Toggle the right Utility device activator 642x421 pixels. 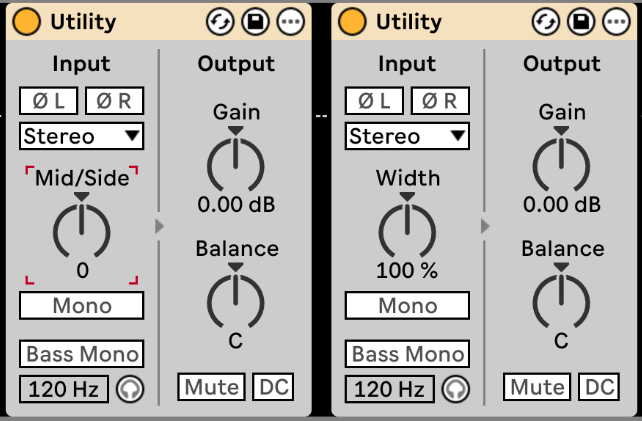[x=351, y=21]
